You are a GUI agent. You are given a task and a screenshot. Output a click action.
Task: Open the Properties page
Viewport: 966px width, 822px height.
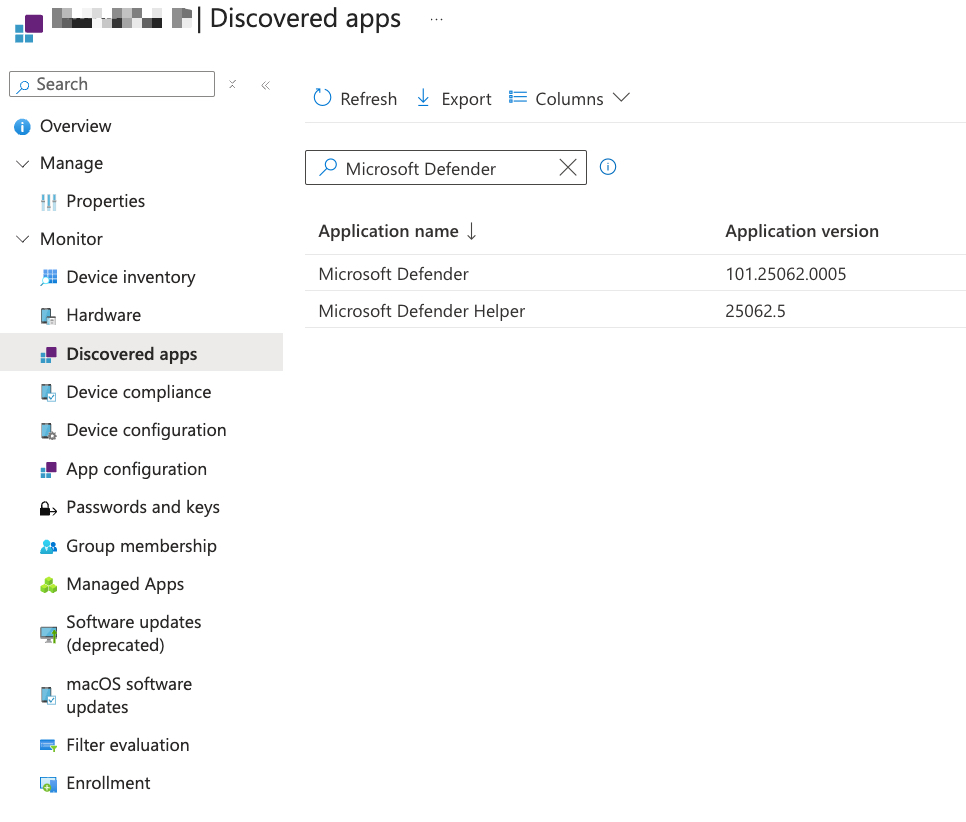107,201
